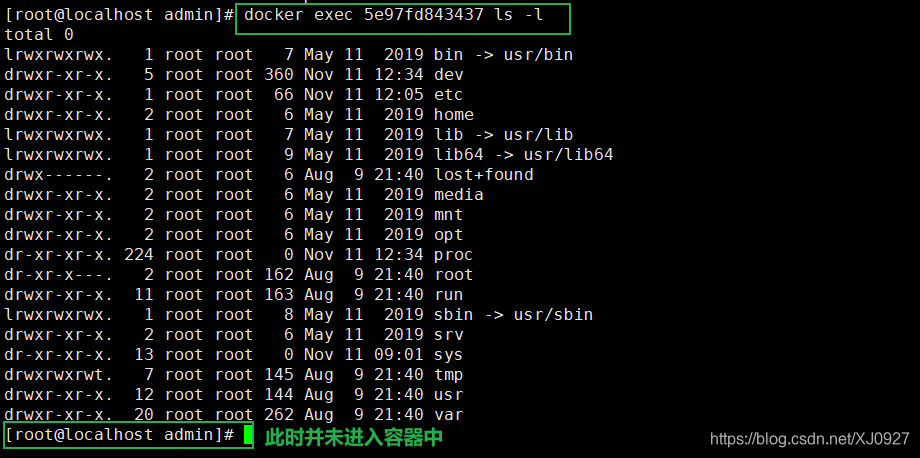Image resolution: width=920 pixels, height=458 pixels.
Task: Click link count '13' in sys row
Action: click(144, 355)
